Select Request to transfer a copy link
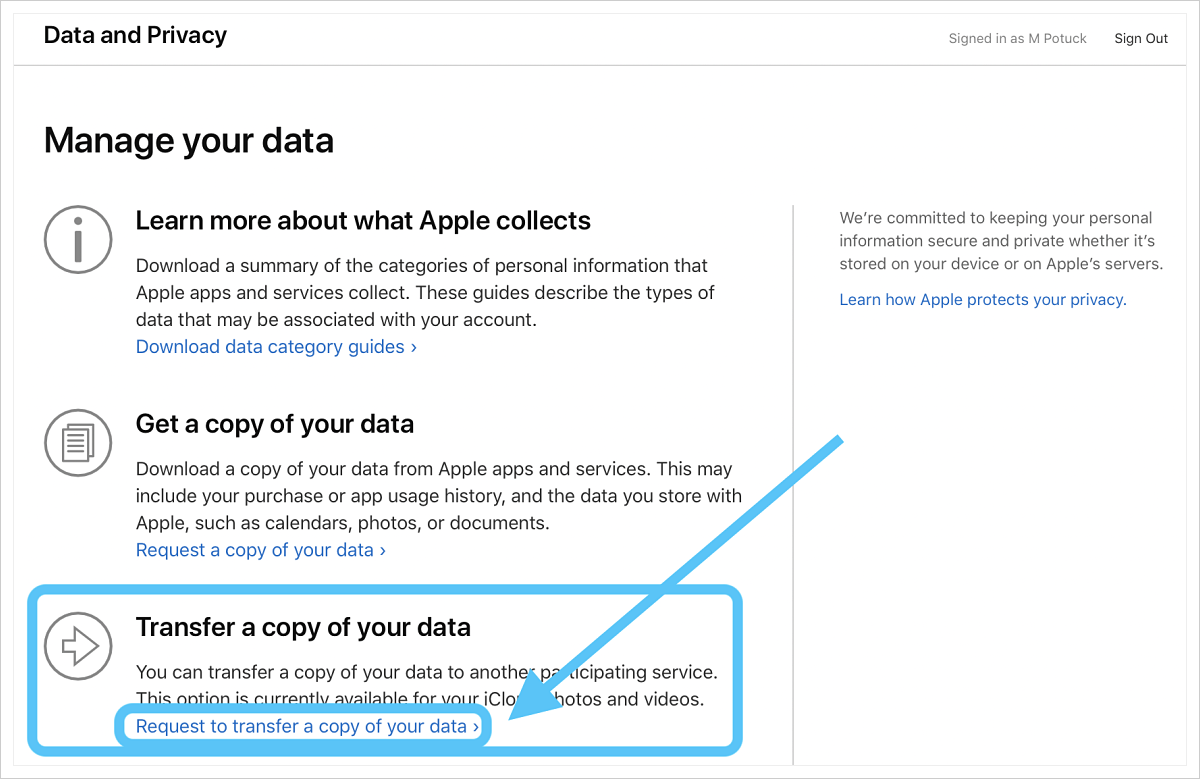 [x=307, y=726]
